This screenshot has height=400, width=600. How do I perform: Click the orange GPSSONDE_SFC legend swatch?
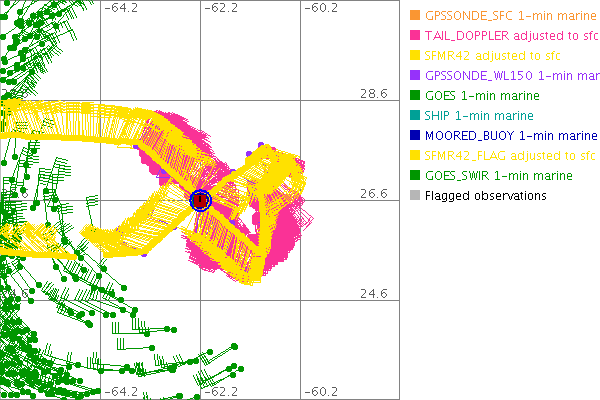coord(414,15)
